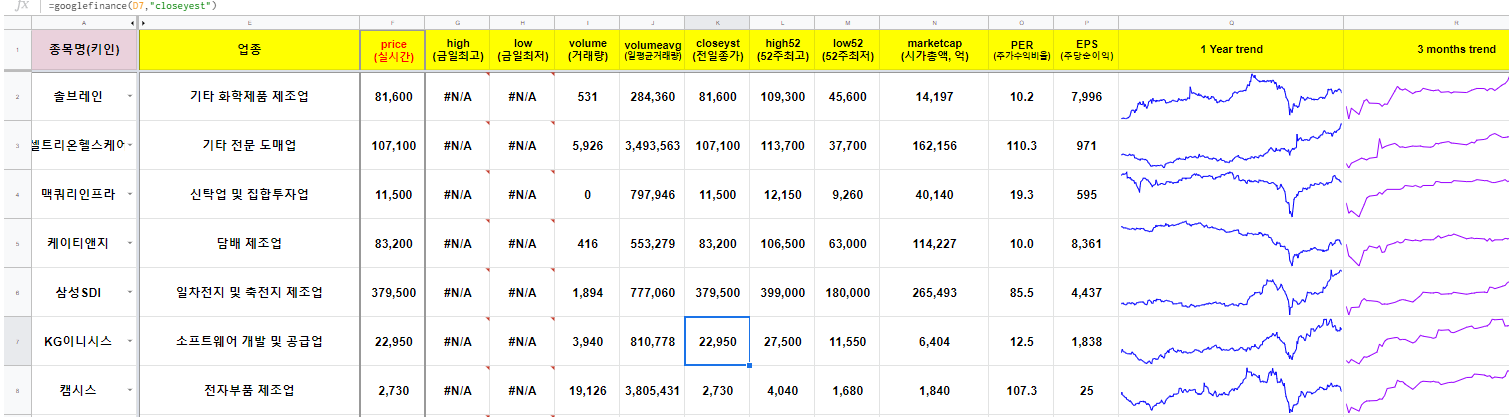1509x418 pixels.
Task: Click the 업종 header cell
Action: coord(249,50)
